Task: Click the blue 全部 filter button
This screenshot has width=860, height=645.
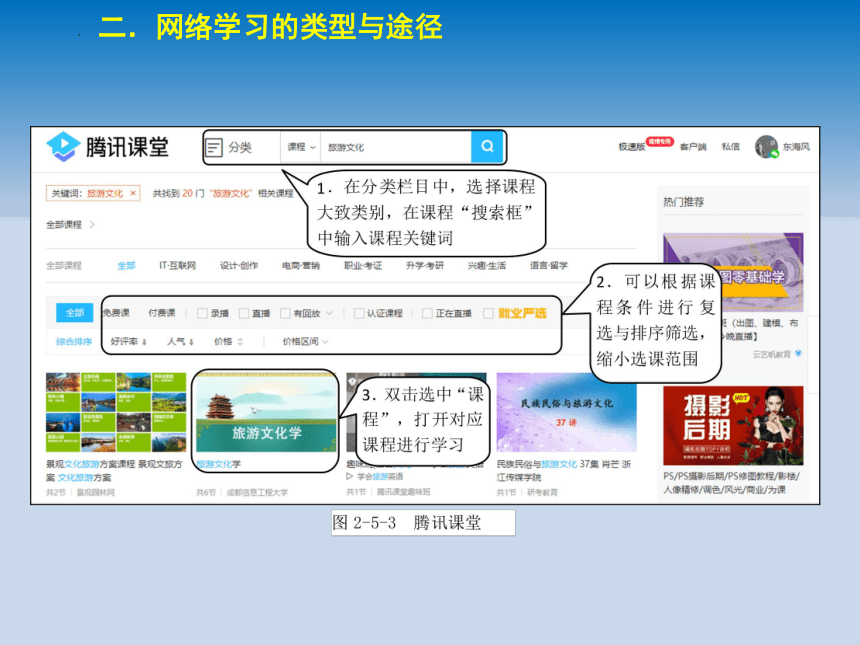Action: tap(75, 313)
